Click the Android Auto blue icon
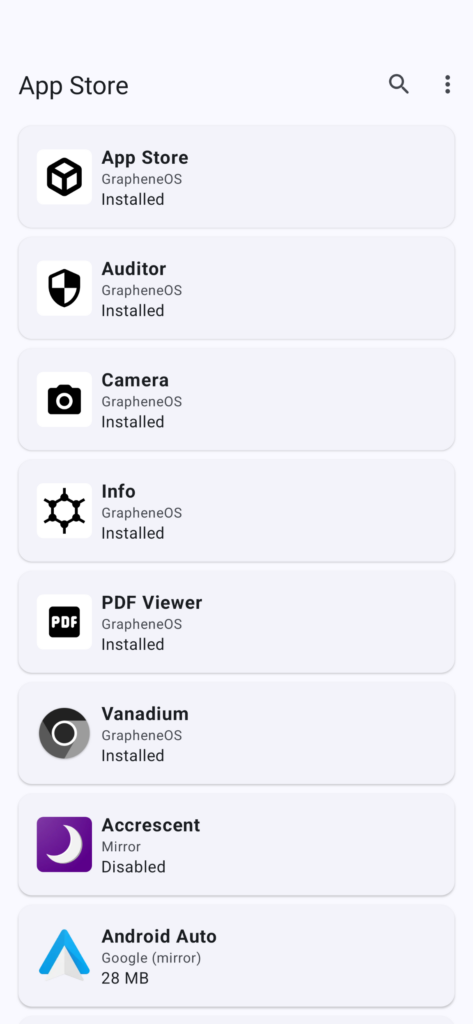Screen dimensions: 473x1024 click(x=64, y=955)
